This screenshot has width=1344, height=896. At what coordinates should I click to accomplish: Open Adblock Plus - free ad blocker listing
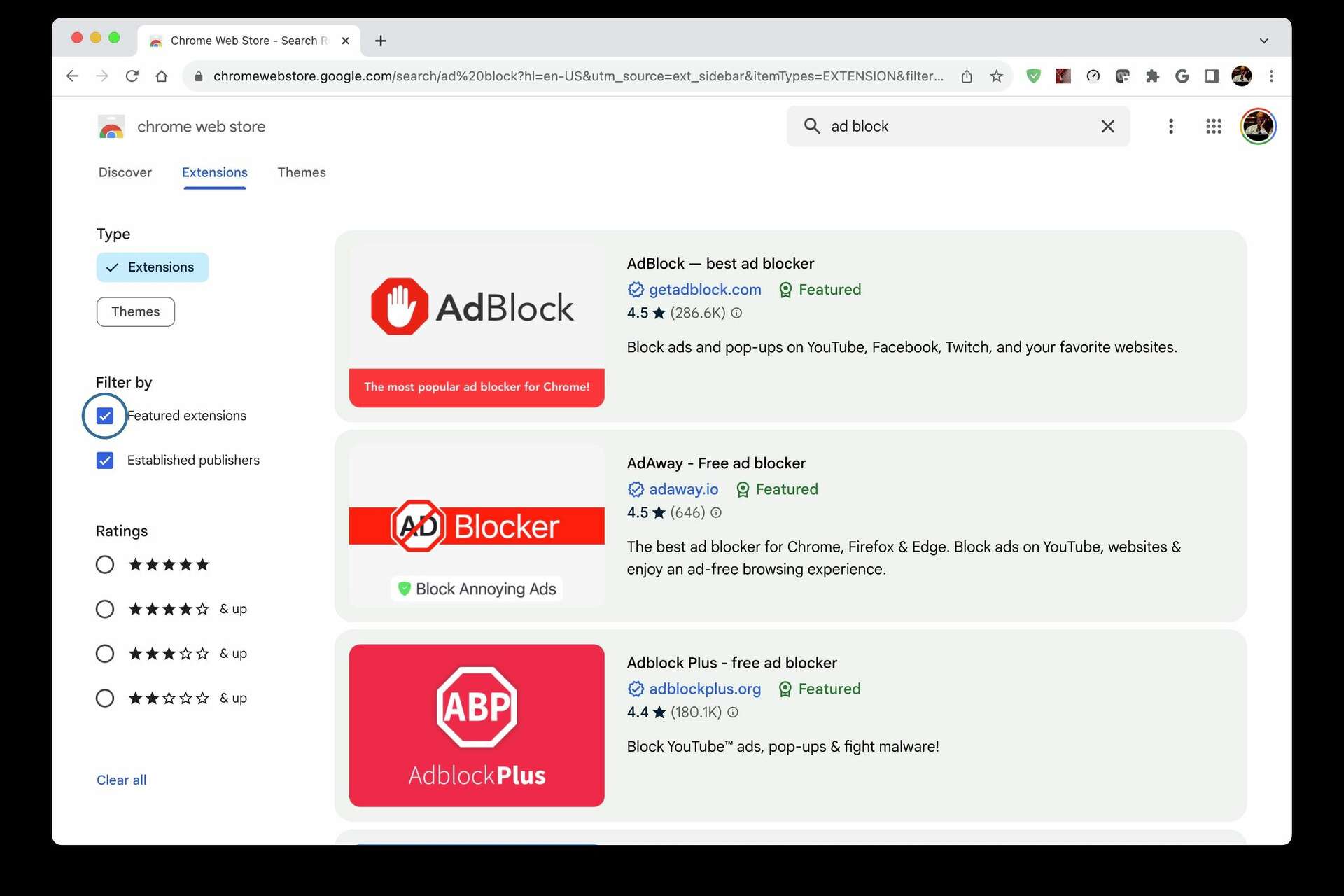[x=731, y=663]
